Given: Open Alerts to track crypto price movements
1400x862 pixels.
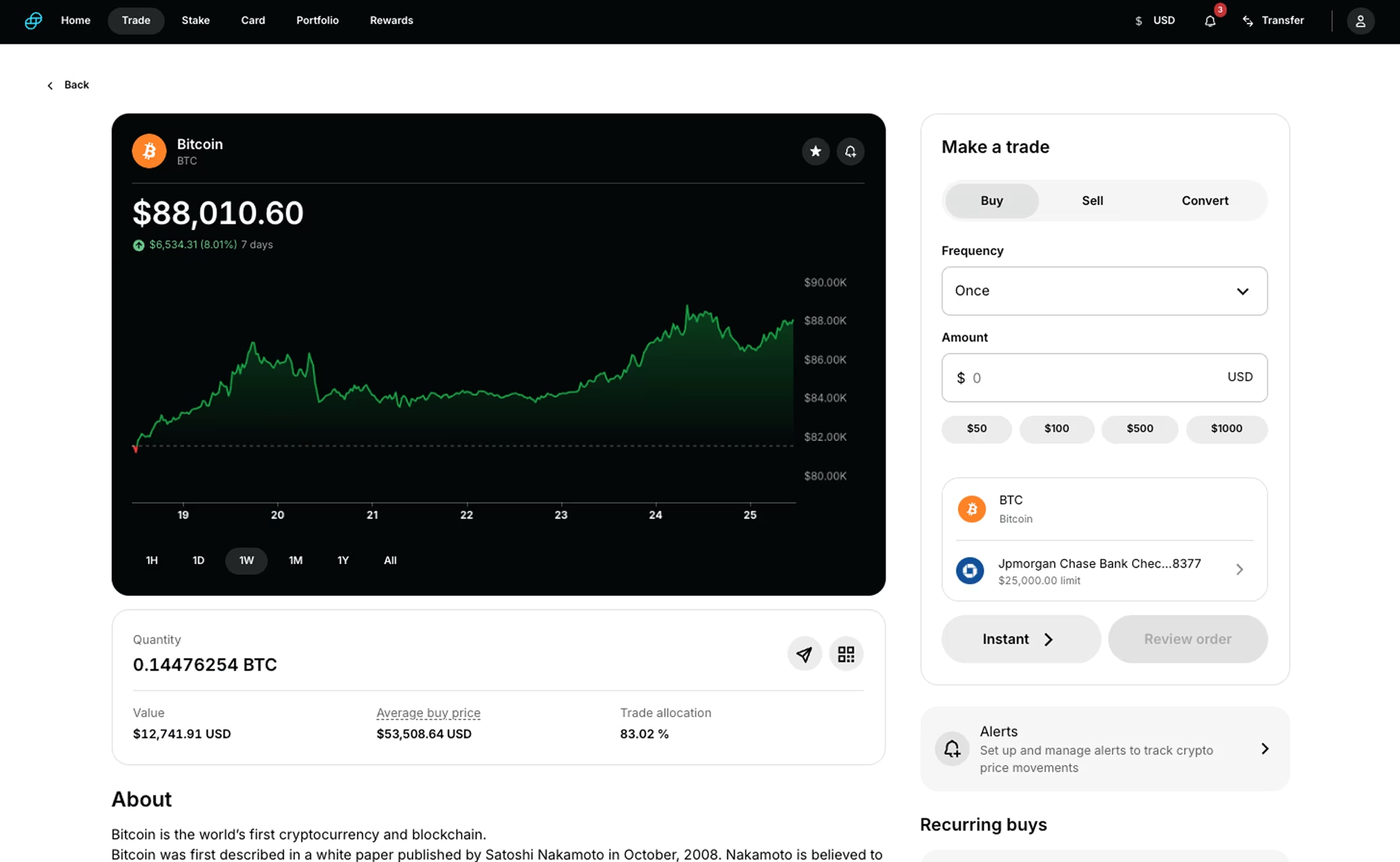Looking at the screenshot, I should pyautogui.click(x=1104, y=749).
